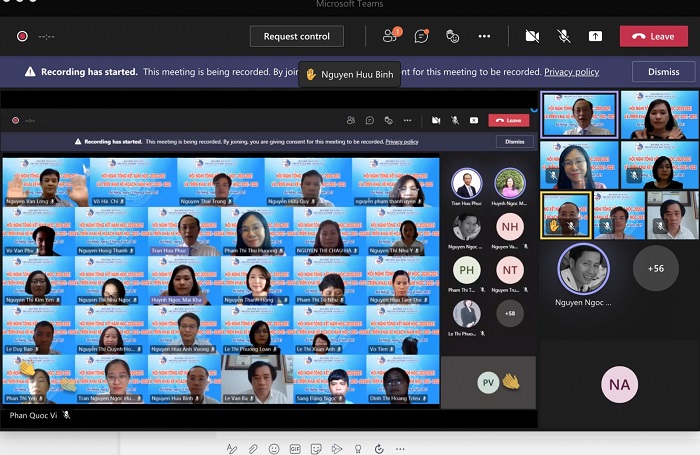Screen dimensions: 700x455
Task: Toggle the microphone mute button
Action: pyautogui.click(x=564, y=36)
